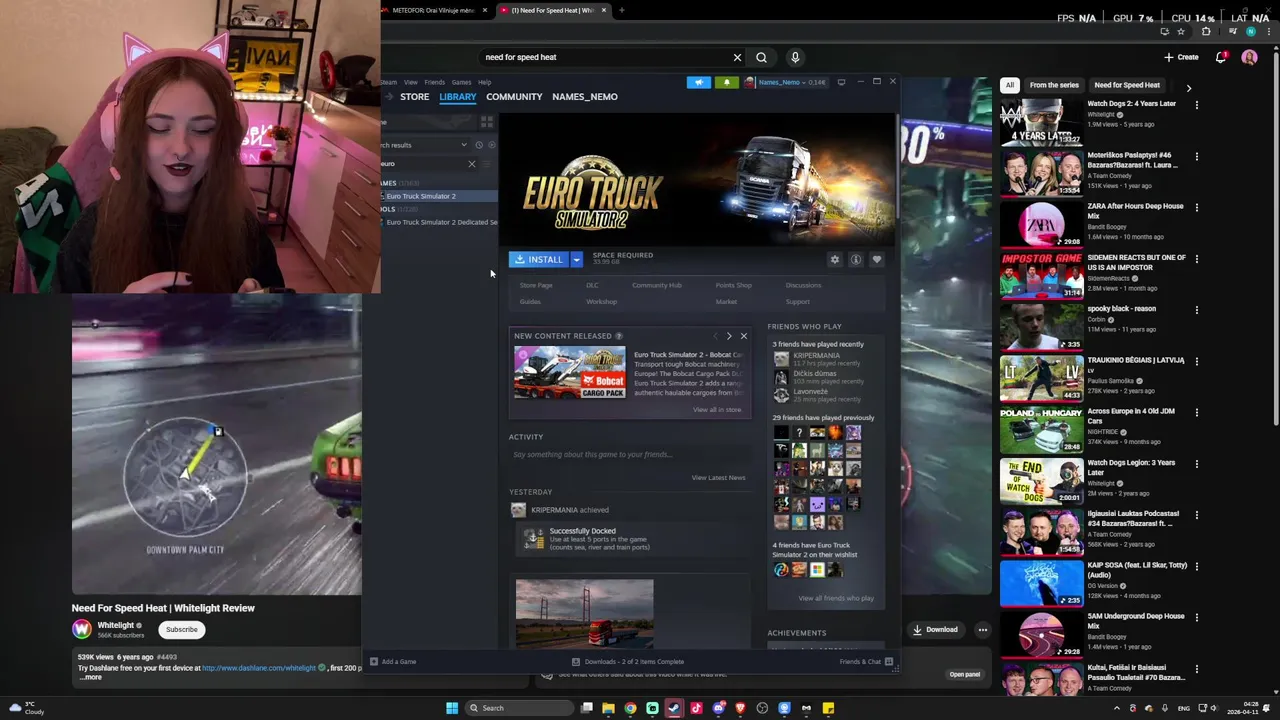
Task: Open Steam Friends menu
Action: [434, 82]
